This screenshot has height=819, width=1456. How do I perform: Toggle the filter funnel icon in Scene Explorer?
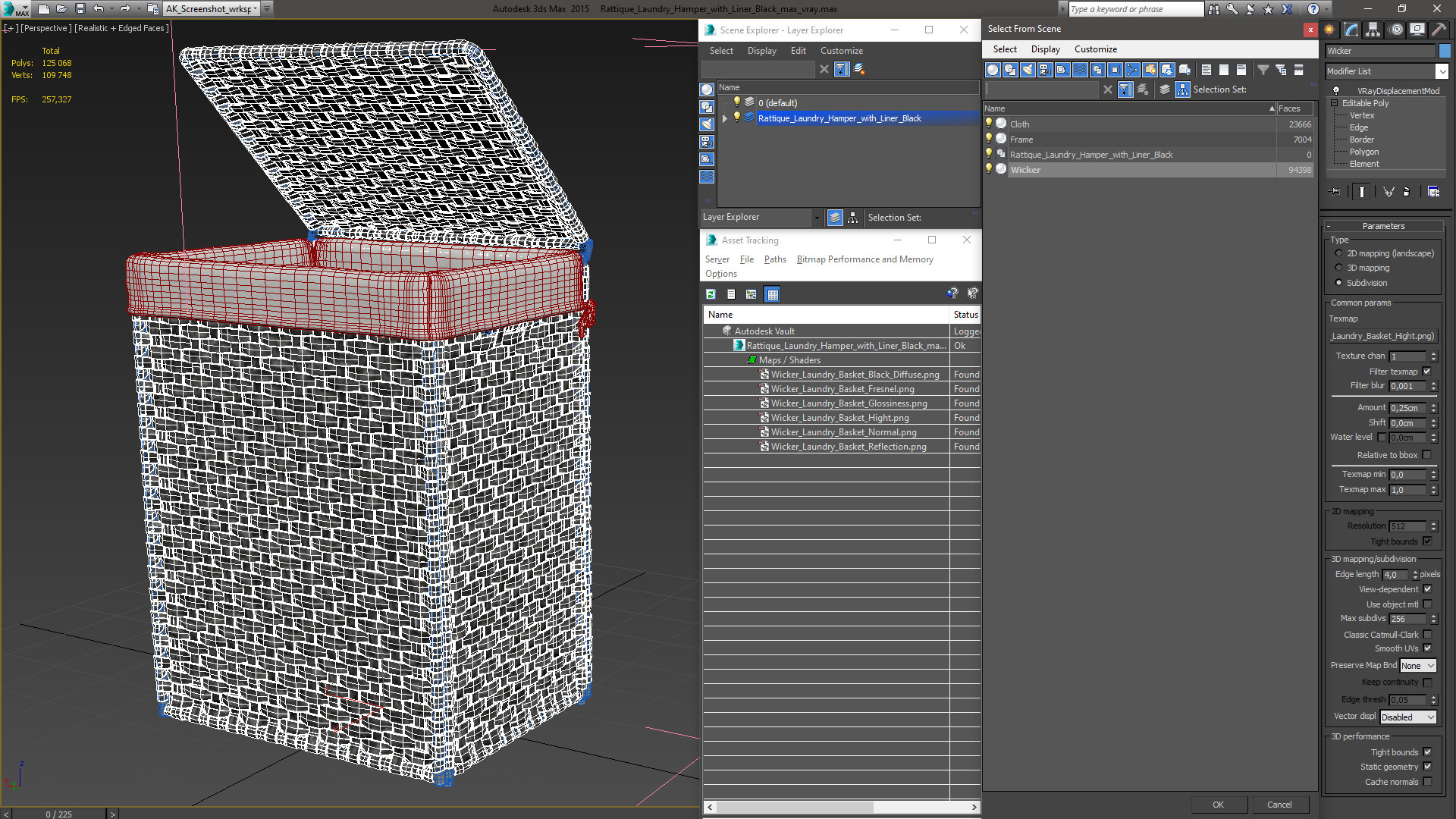841,69
